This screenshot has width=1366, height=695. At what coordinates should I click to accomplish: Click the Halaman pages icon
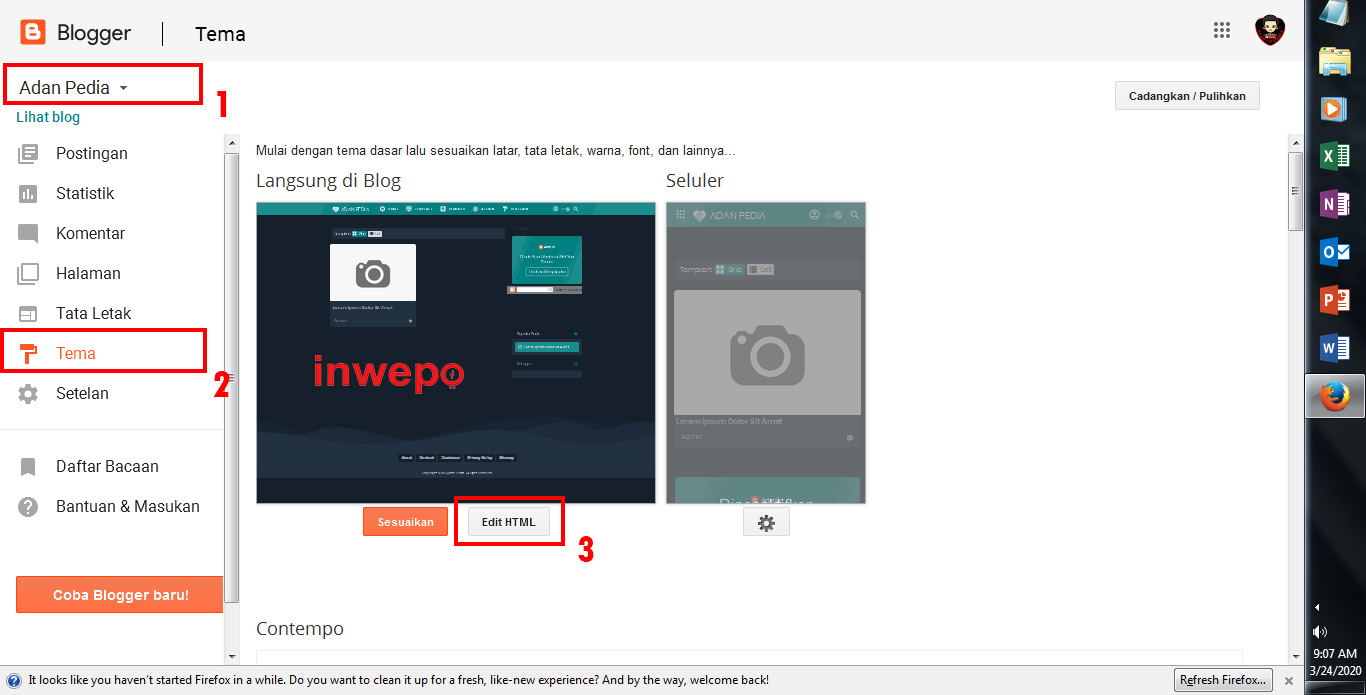[x=28, y=273]
